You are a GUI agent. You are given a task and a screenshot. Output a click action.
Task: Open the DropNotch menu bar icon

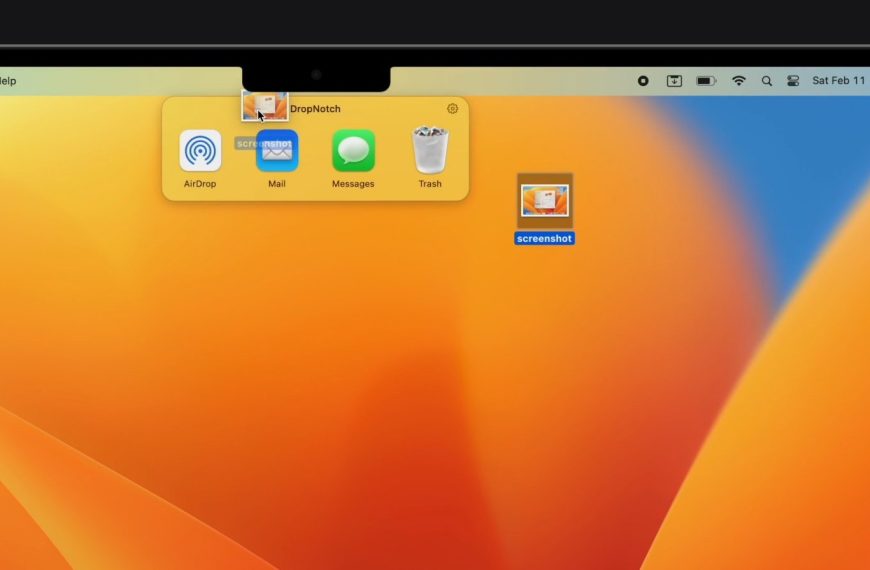674,81
